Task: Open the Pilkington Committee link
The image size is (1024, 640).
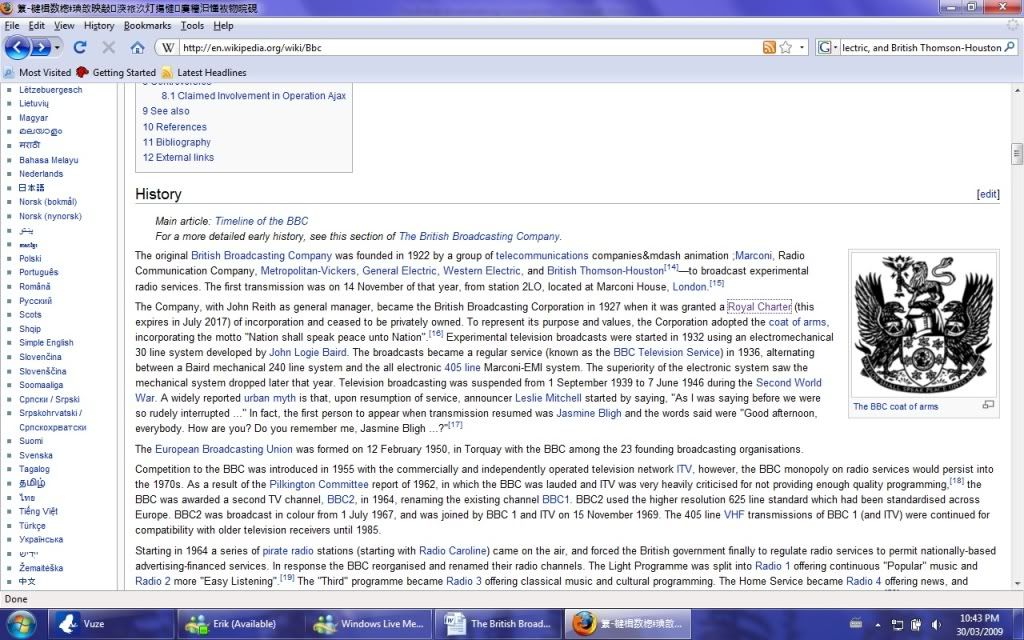Action: tap(319, 484)
